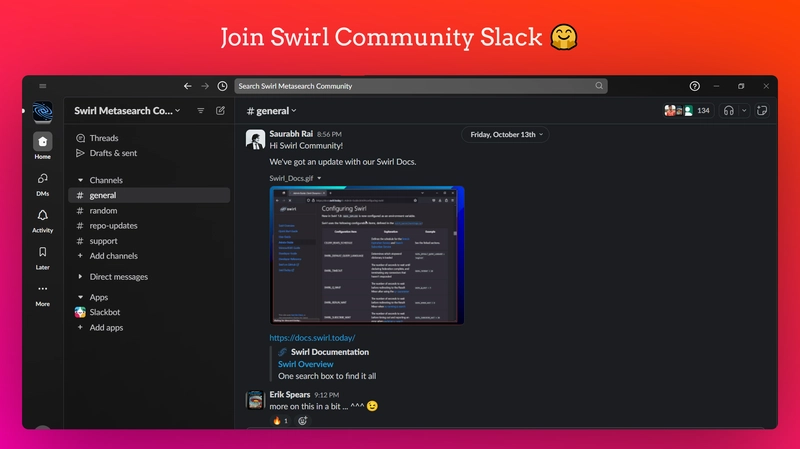
Task: Click Erik Spears' avatar
Action: [255, 400]
